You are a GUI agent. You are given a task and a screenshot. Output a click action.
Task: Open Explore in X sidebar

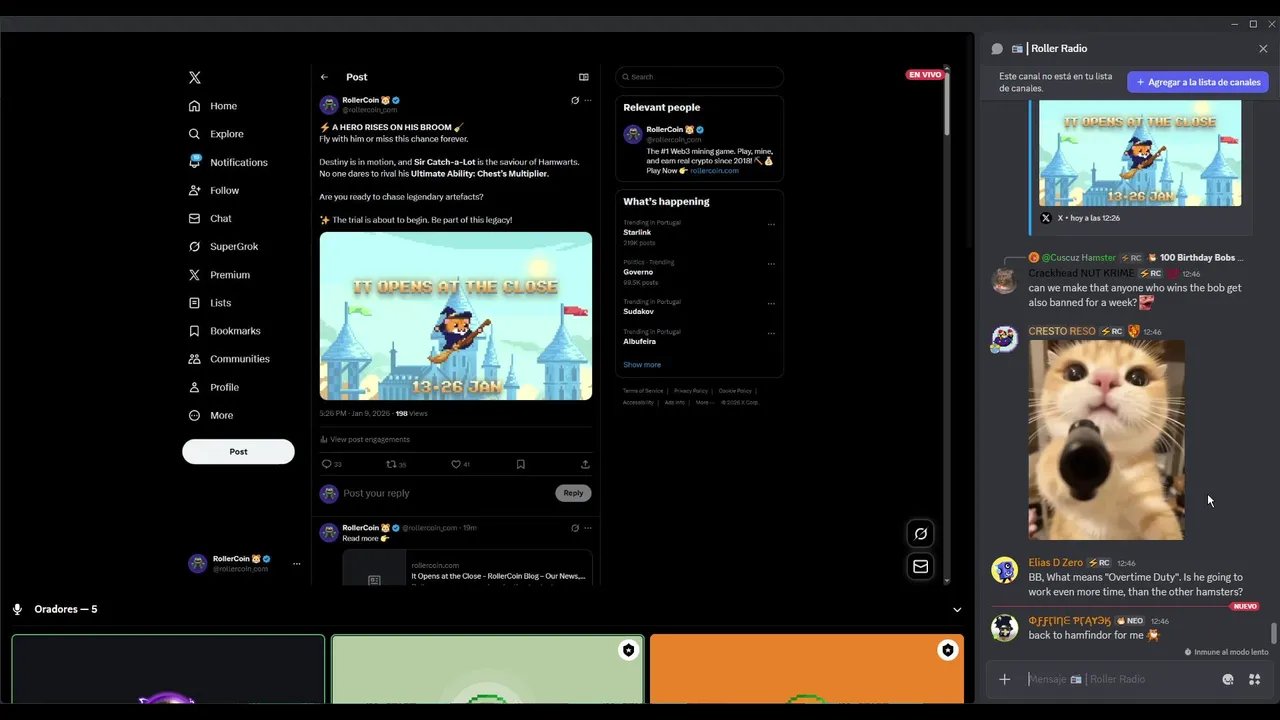pyautogui.click(x=216, y=134)
